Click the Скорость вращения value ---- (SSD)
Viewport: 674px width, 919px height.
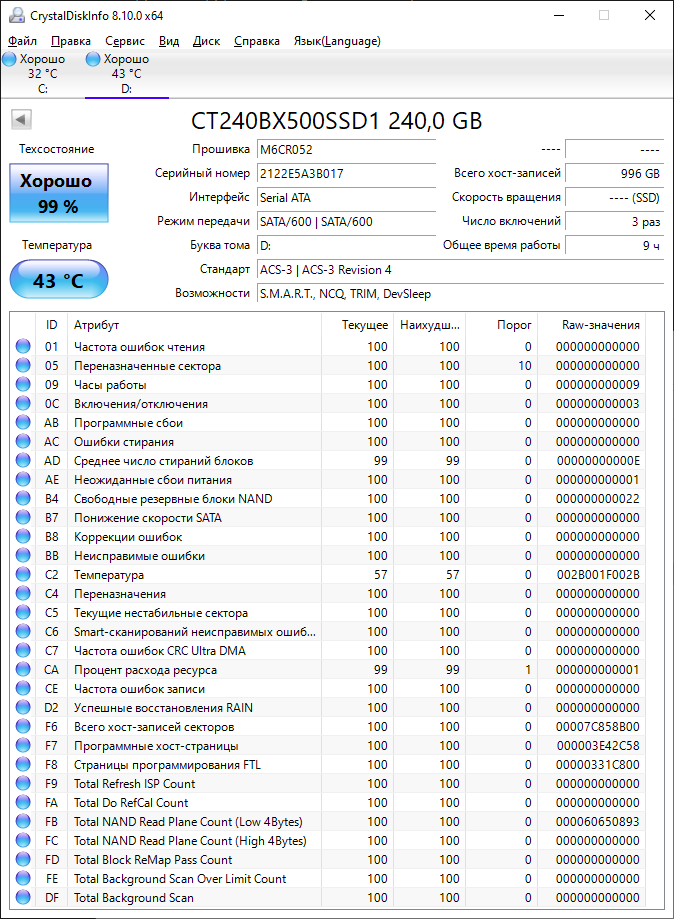[x=614, y=198]
